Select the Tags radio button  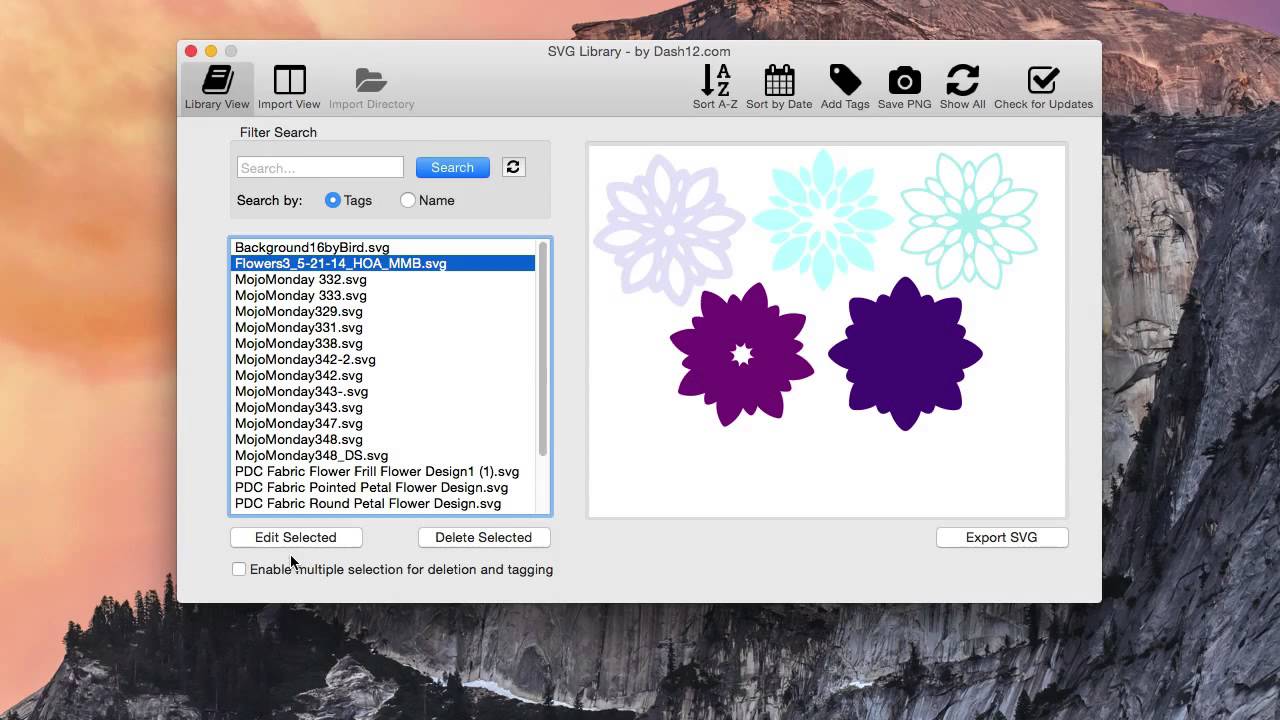[x=333, y=200]
